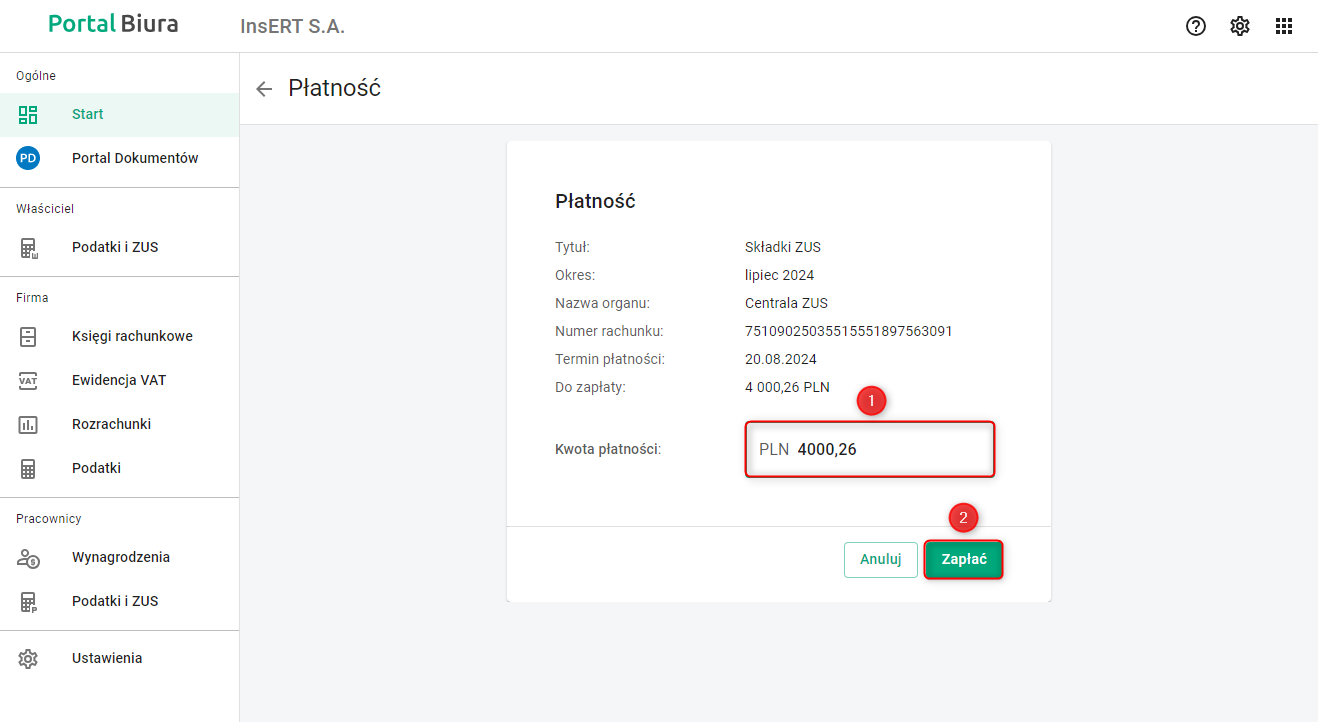Click the Ustawienia gear icon in sidebar
Viewport: 1318px width, 722px height.
tap(28, 658)
